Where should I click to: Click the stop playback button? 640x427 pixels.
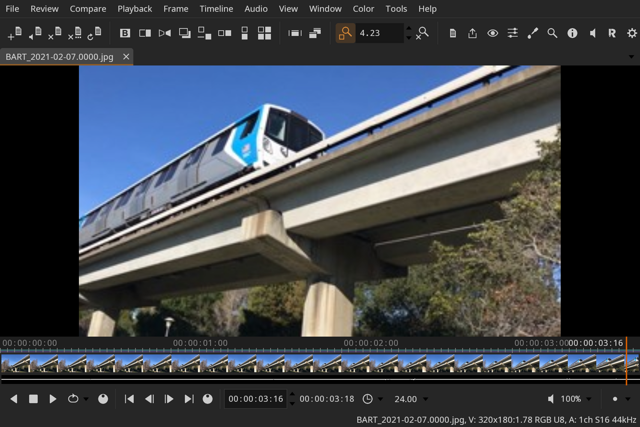tap(33, 399)
